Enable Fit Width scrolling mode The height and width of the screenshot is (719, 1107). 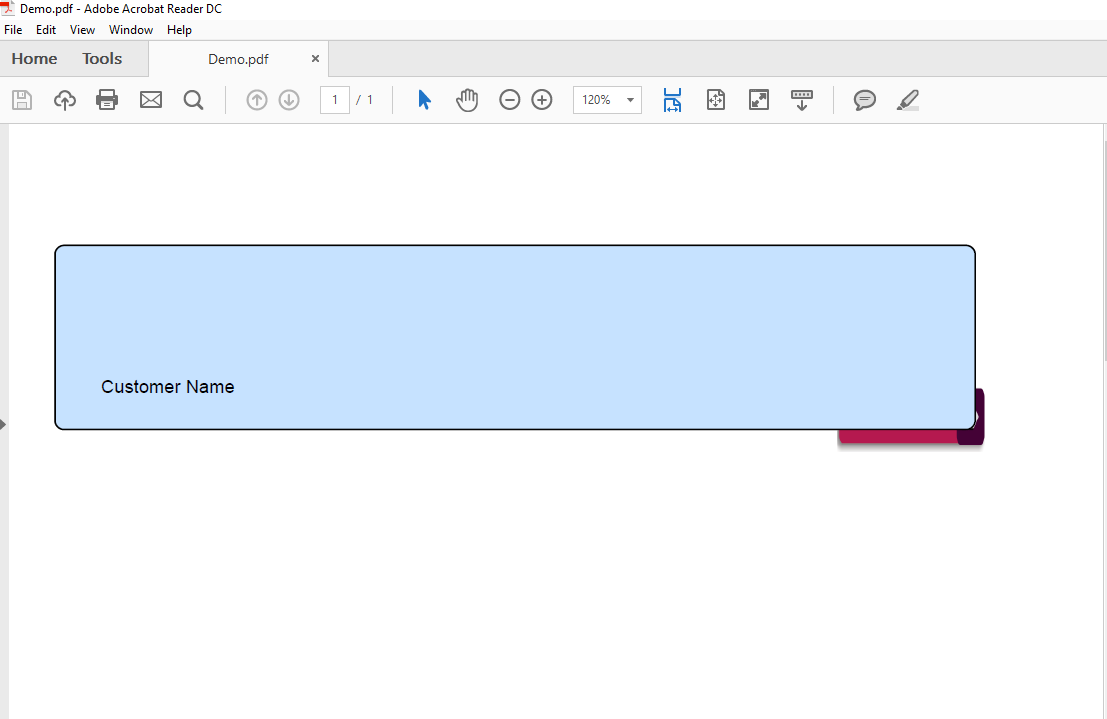(672, 100)
